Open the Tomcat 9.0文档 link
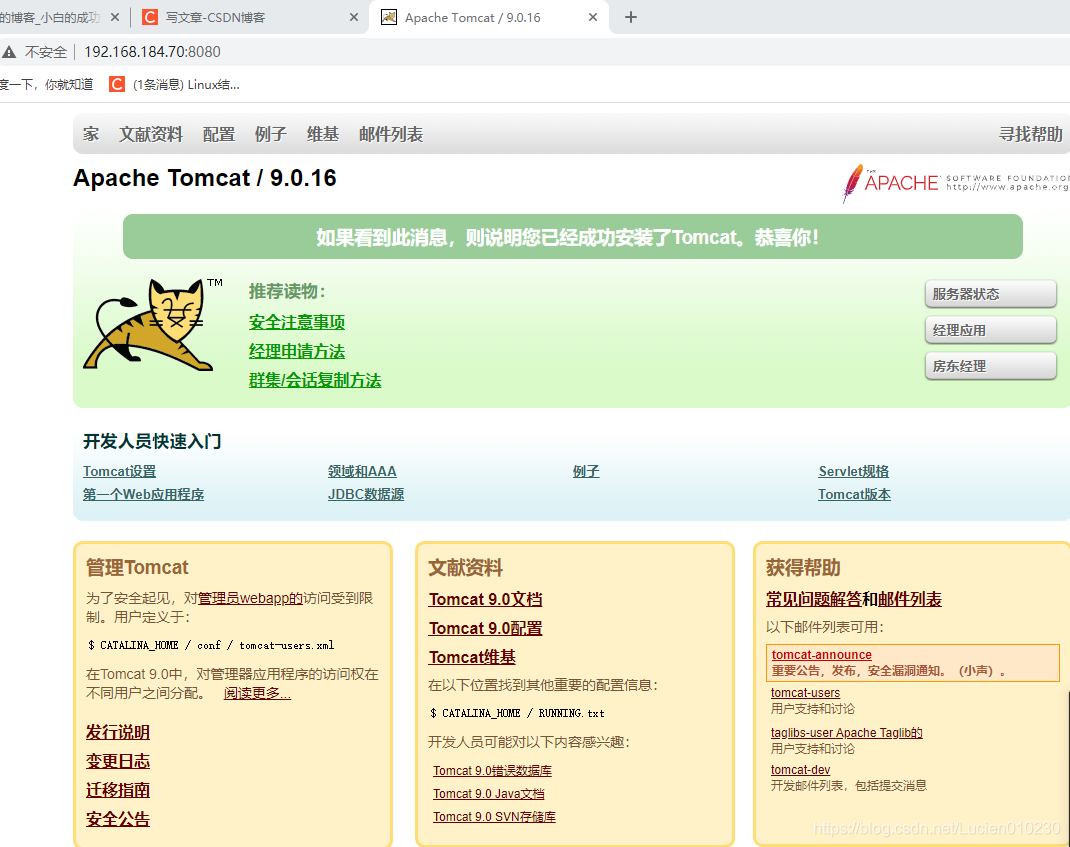The image size is (1070, 847). [485, 599]
